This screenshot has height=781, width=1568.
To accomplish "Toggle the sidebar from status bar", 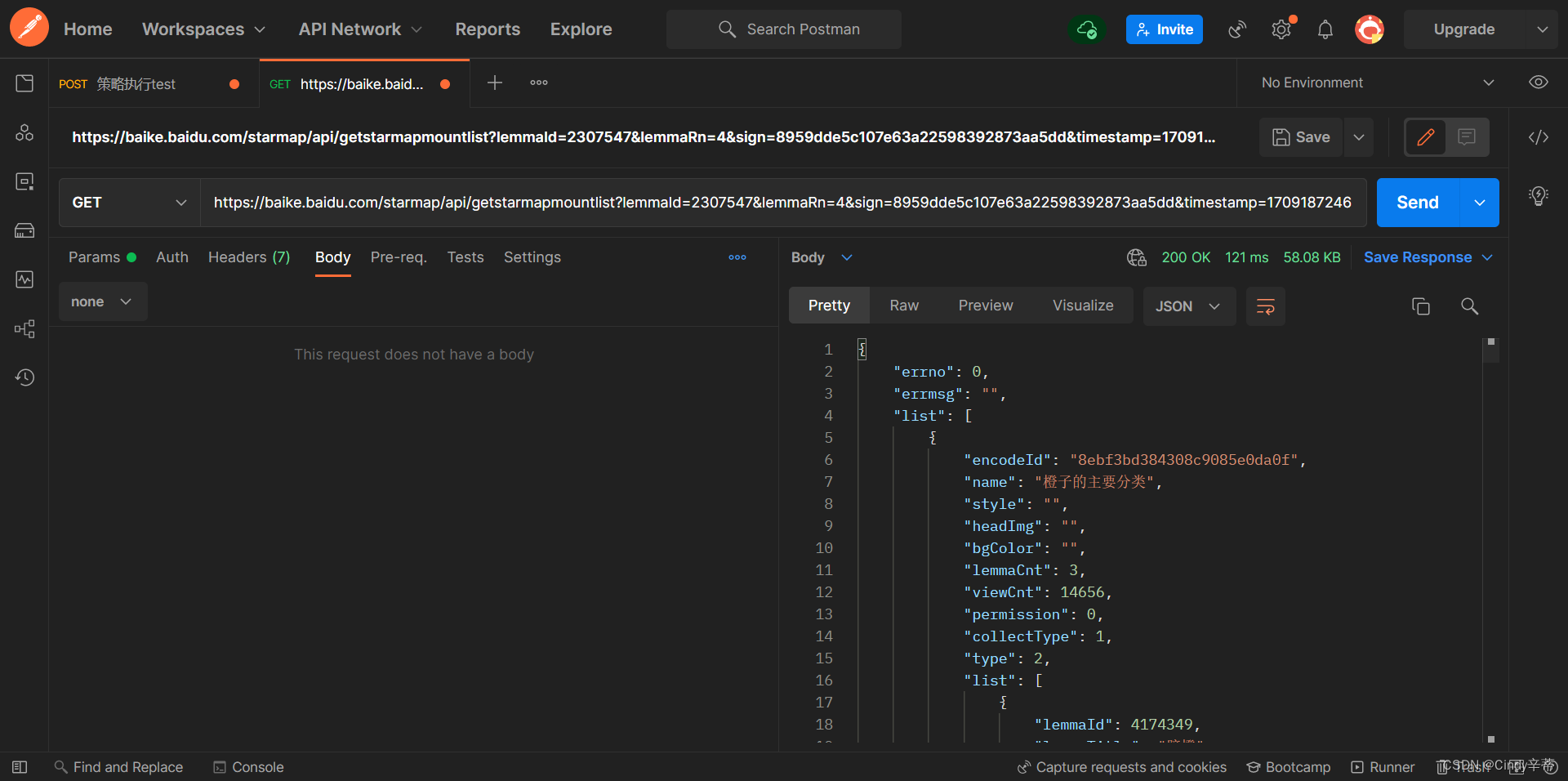I will (x=20, y=767).
